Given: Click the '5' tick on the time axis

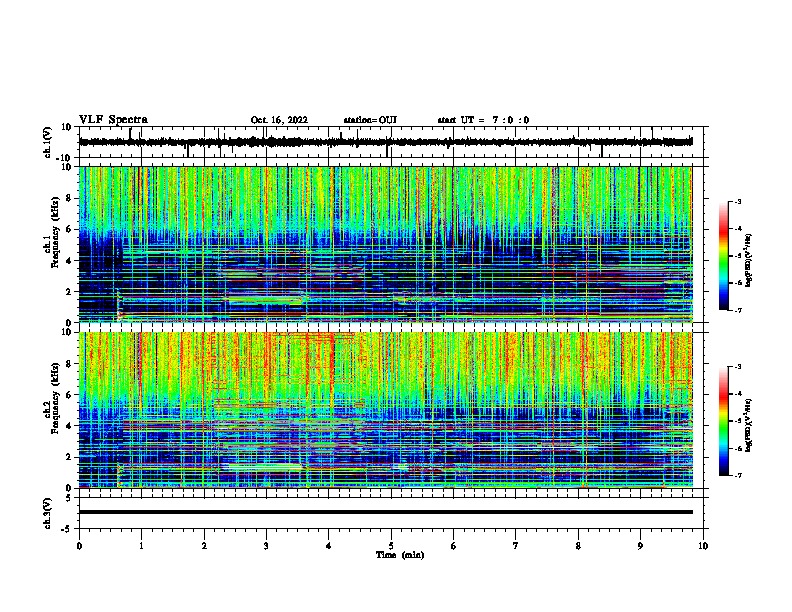Looking at the screenshot, I should coord(391,546).
